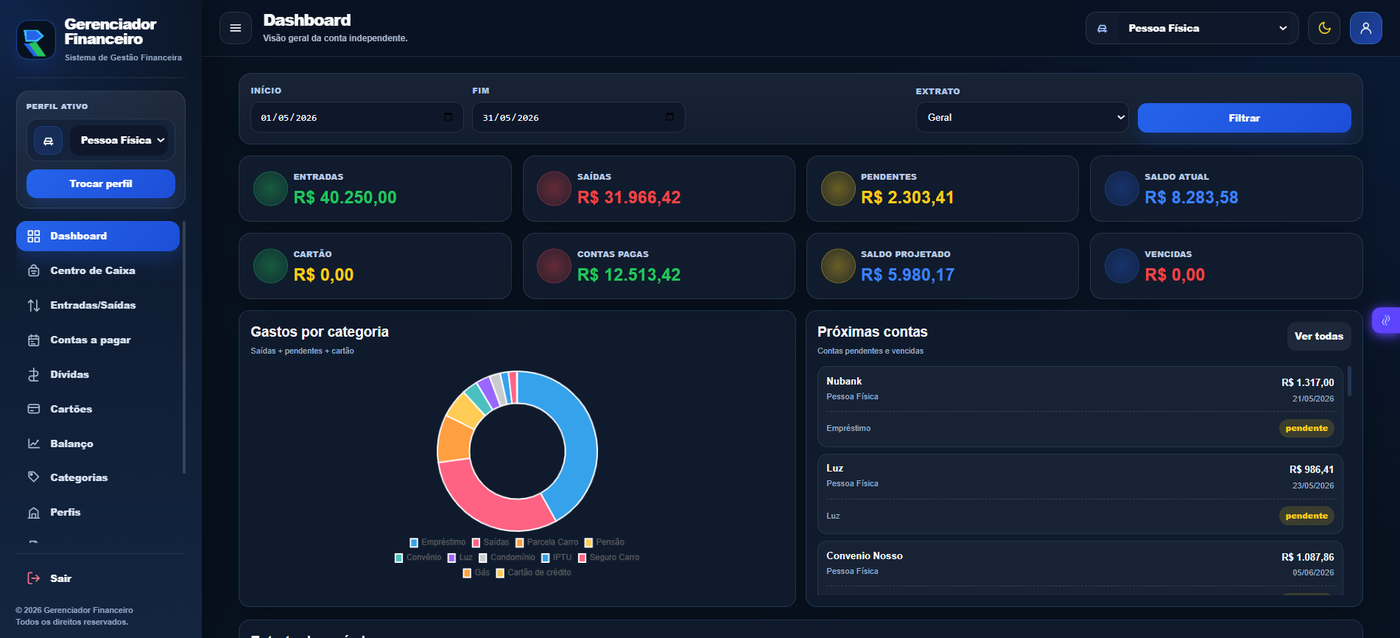Viewport: 1400px width, 638px height.
Task: Open the Extrato Geral dropdown
Action: click(1022, 117)
